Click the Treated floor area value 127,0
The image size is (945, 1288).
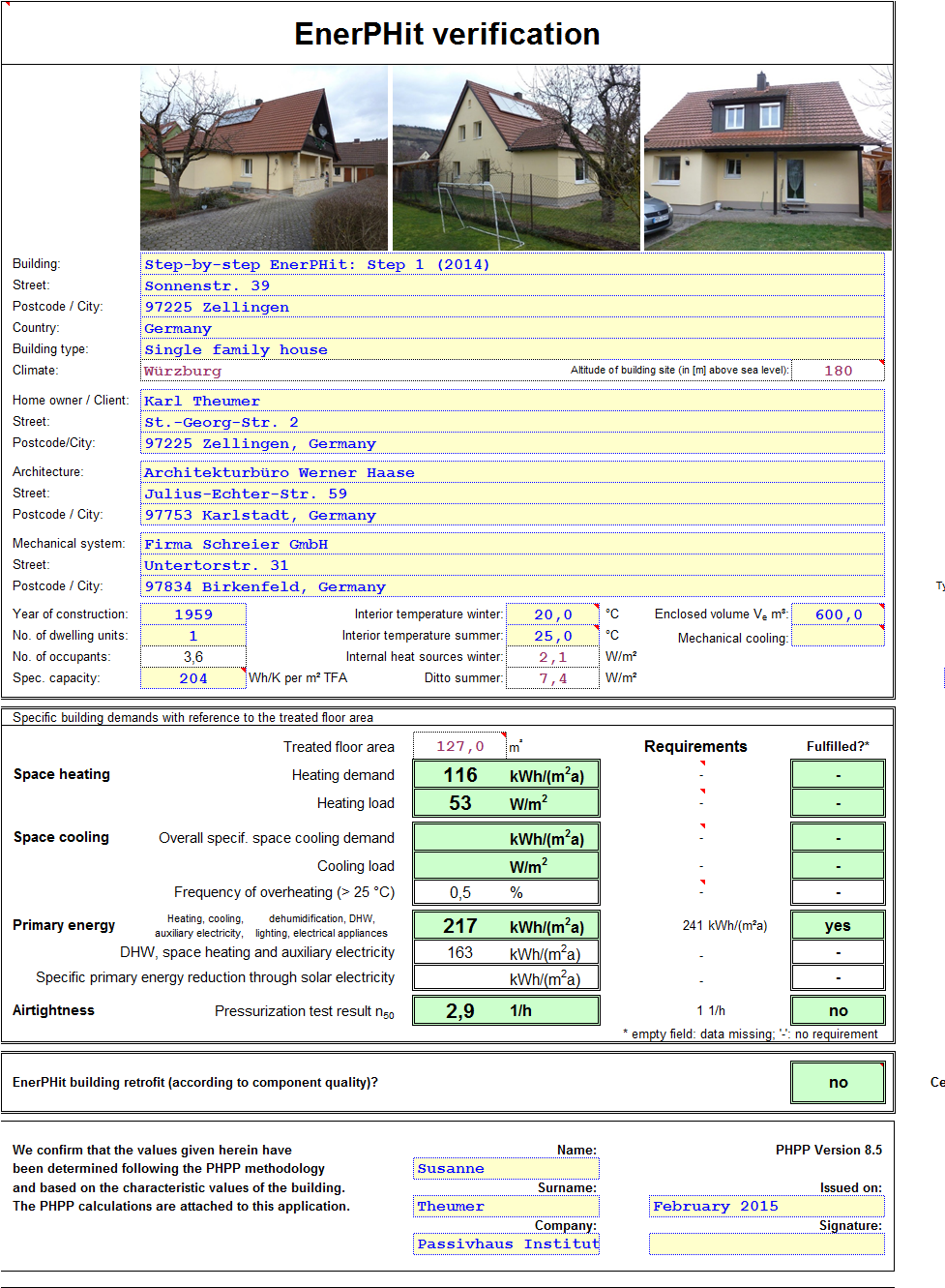tap(459, 746)
